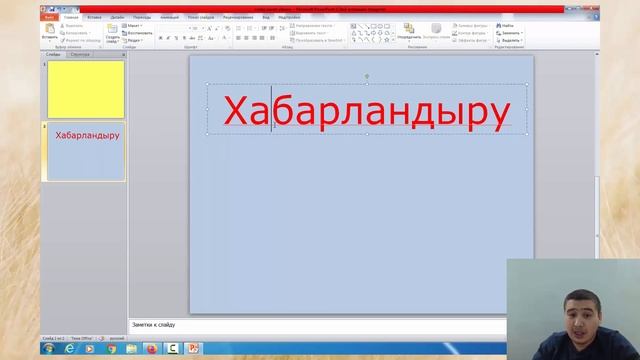Click the Increase Font Size icon
The width and height of the screenshot is (640, 360).
click(209, 28)
